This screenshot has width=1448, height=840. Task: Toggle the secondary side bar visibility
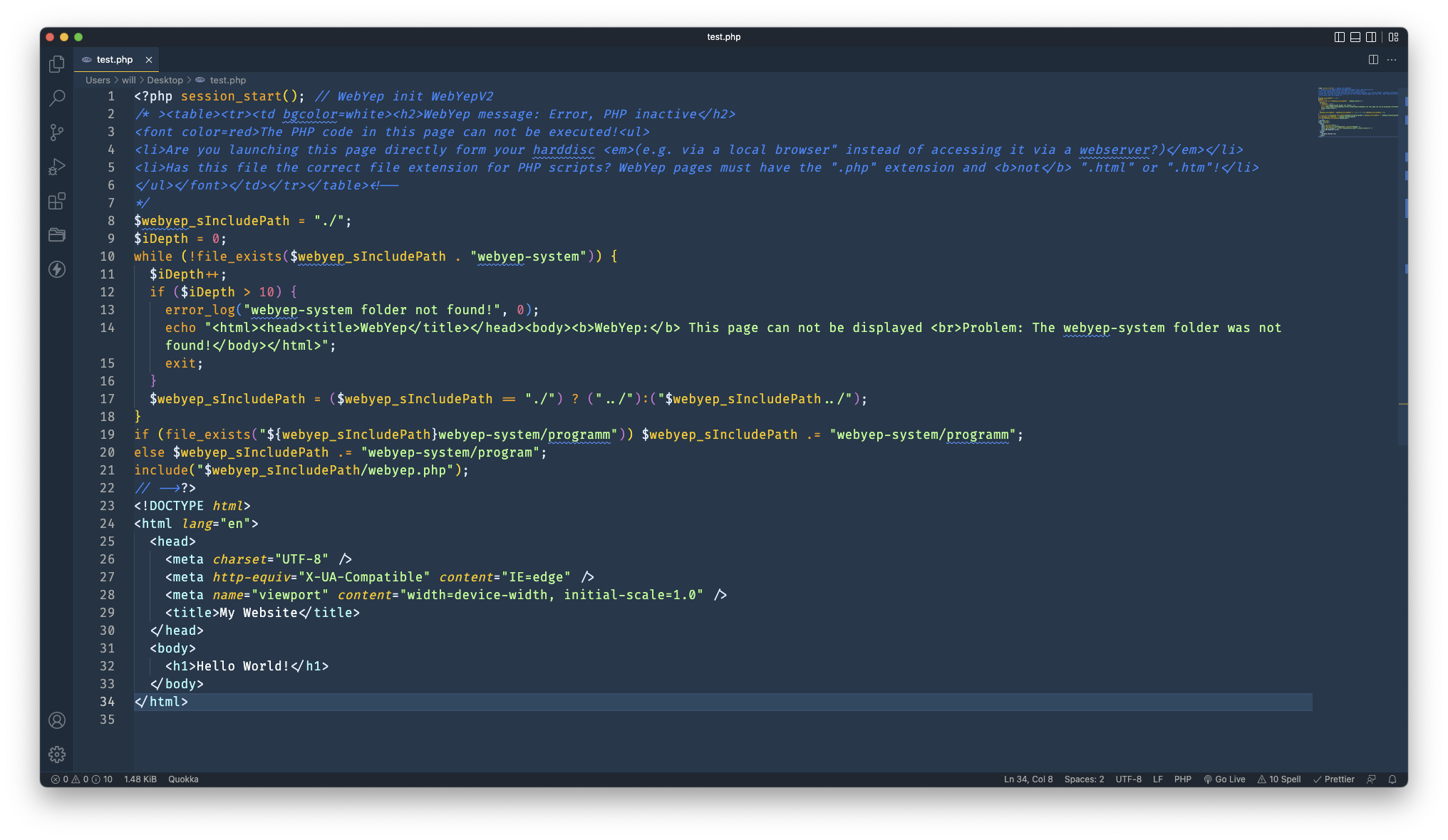pos(1370,37)
